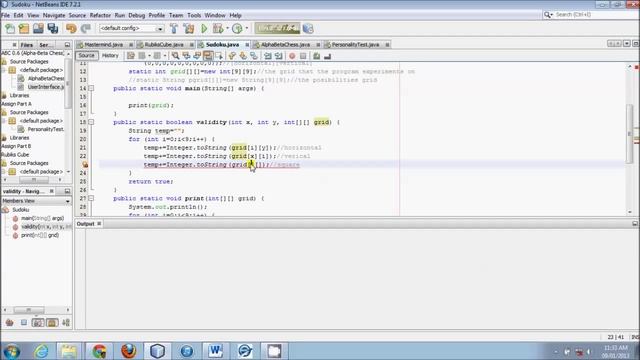Collapse the print method code fold

coord(91,198)
